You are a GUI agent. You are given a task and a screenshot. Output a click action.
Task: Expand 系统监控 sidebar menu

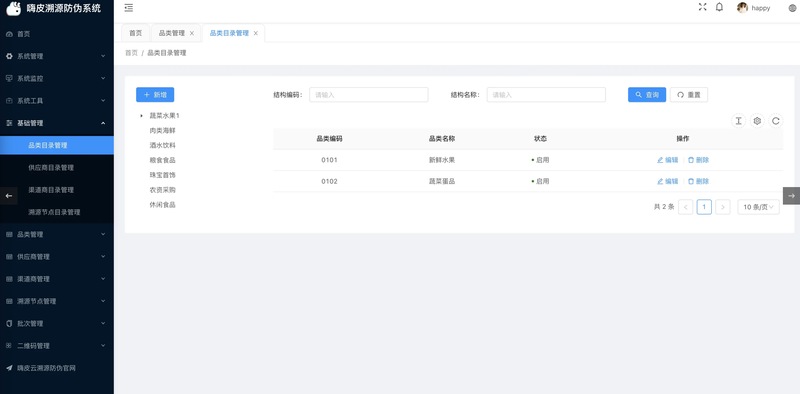point(57,79)
